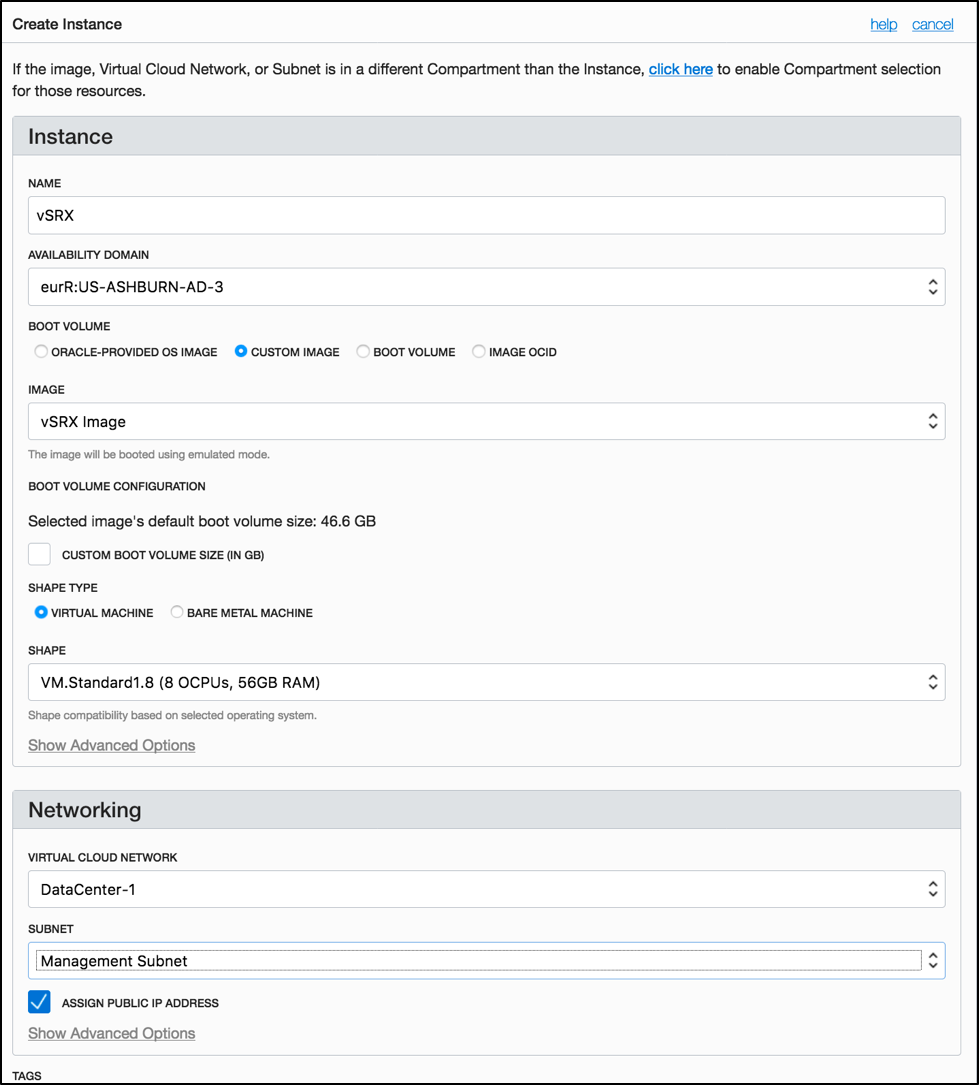Select Virtual Machine shape type
979x1085 pixels.
point(41,612)
